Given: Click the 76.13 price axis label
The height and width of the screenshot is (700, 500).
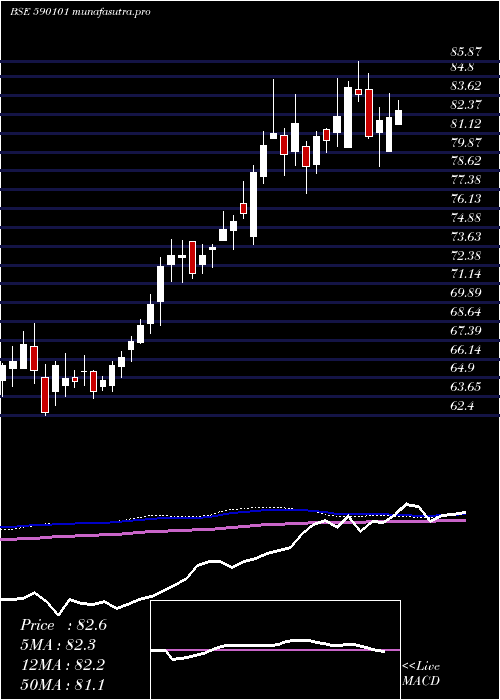Looking at the screenshot, I should pos(466,199).
